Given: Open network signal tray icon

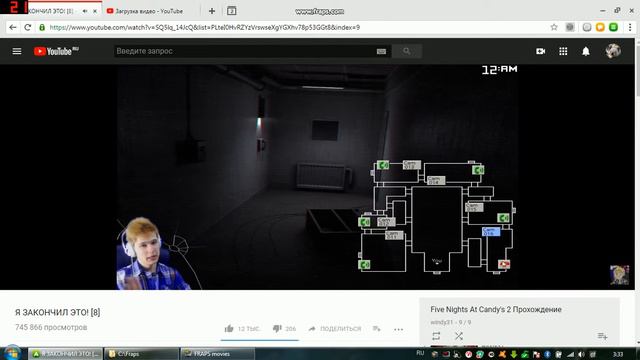Looking at the screenshot, I should coord(570,354).
